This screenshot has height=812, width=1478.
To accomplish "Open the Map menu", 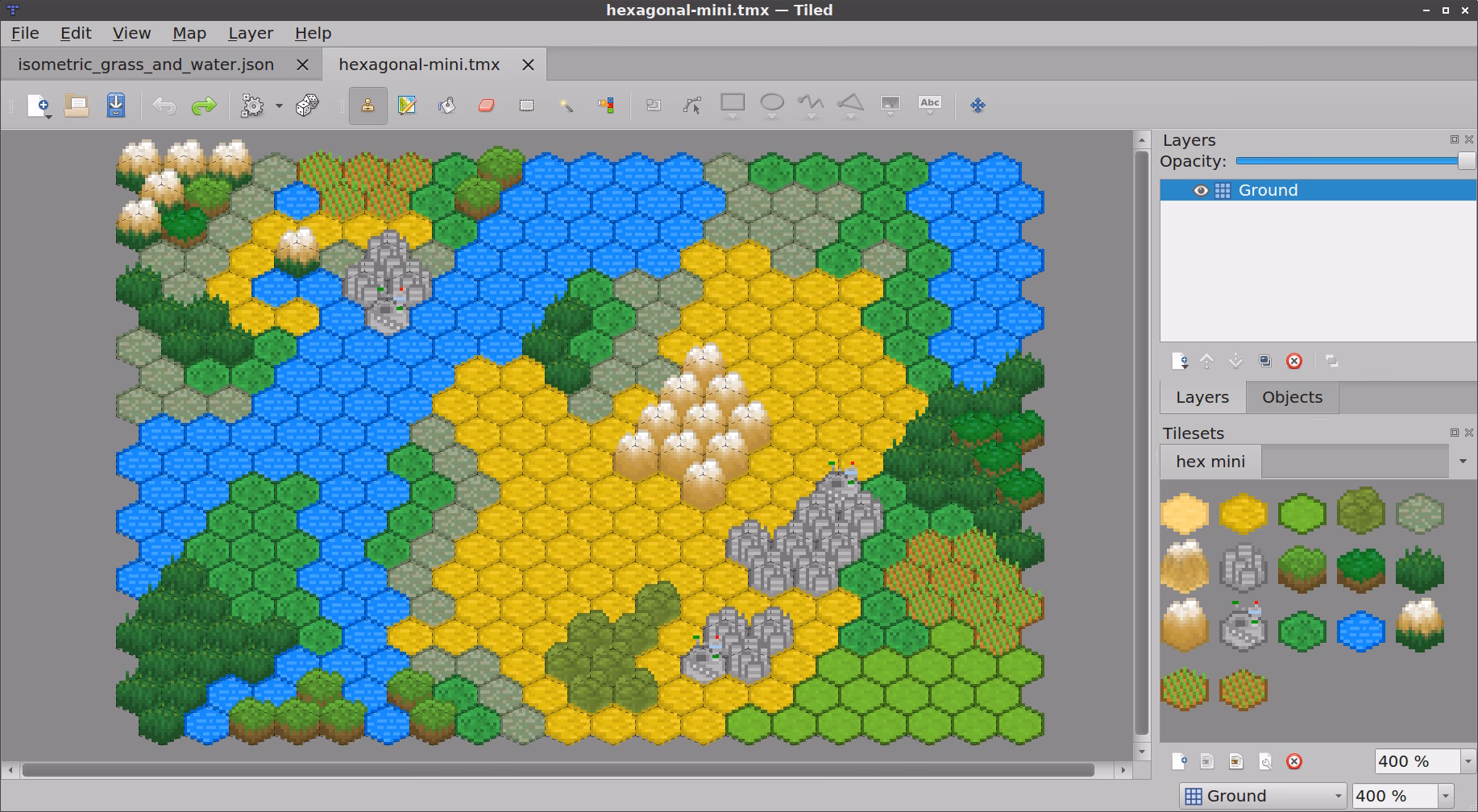I will tap(189, 33).
